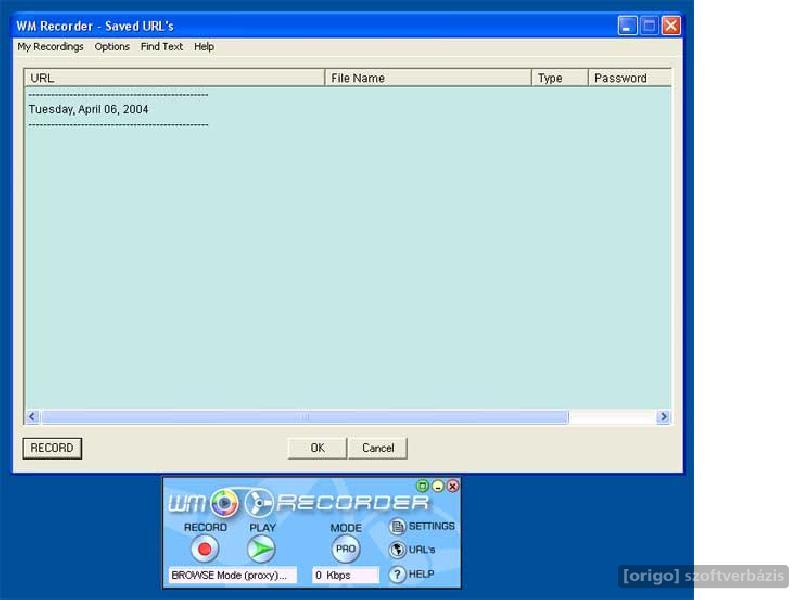Minimize the Saved URL's window
This screenshot has height=600, width=800.
[628, 26]
